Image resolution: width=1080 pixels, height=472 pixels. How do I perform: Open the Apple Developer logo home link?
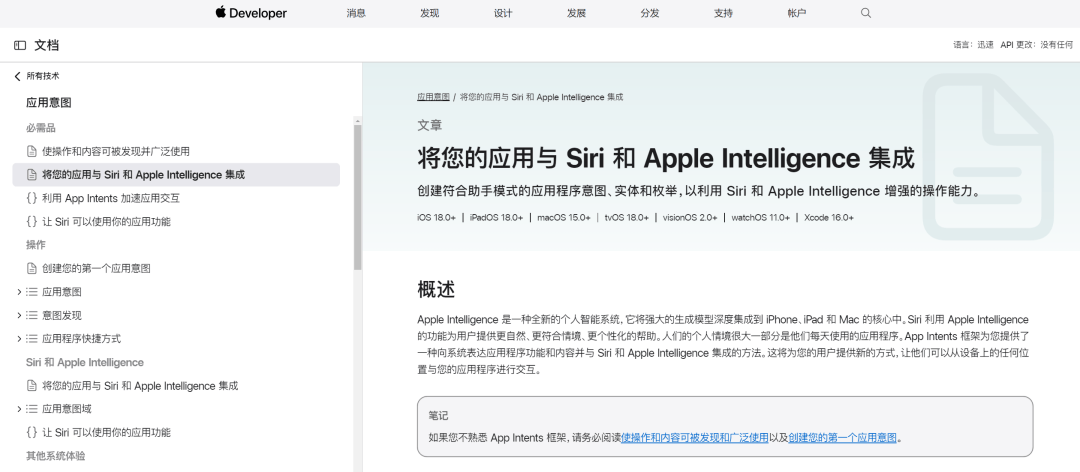tap(251, 13)
